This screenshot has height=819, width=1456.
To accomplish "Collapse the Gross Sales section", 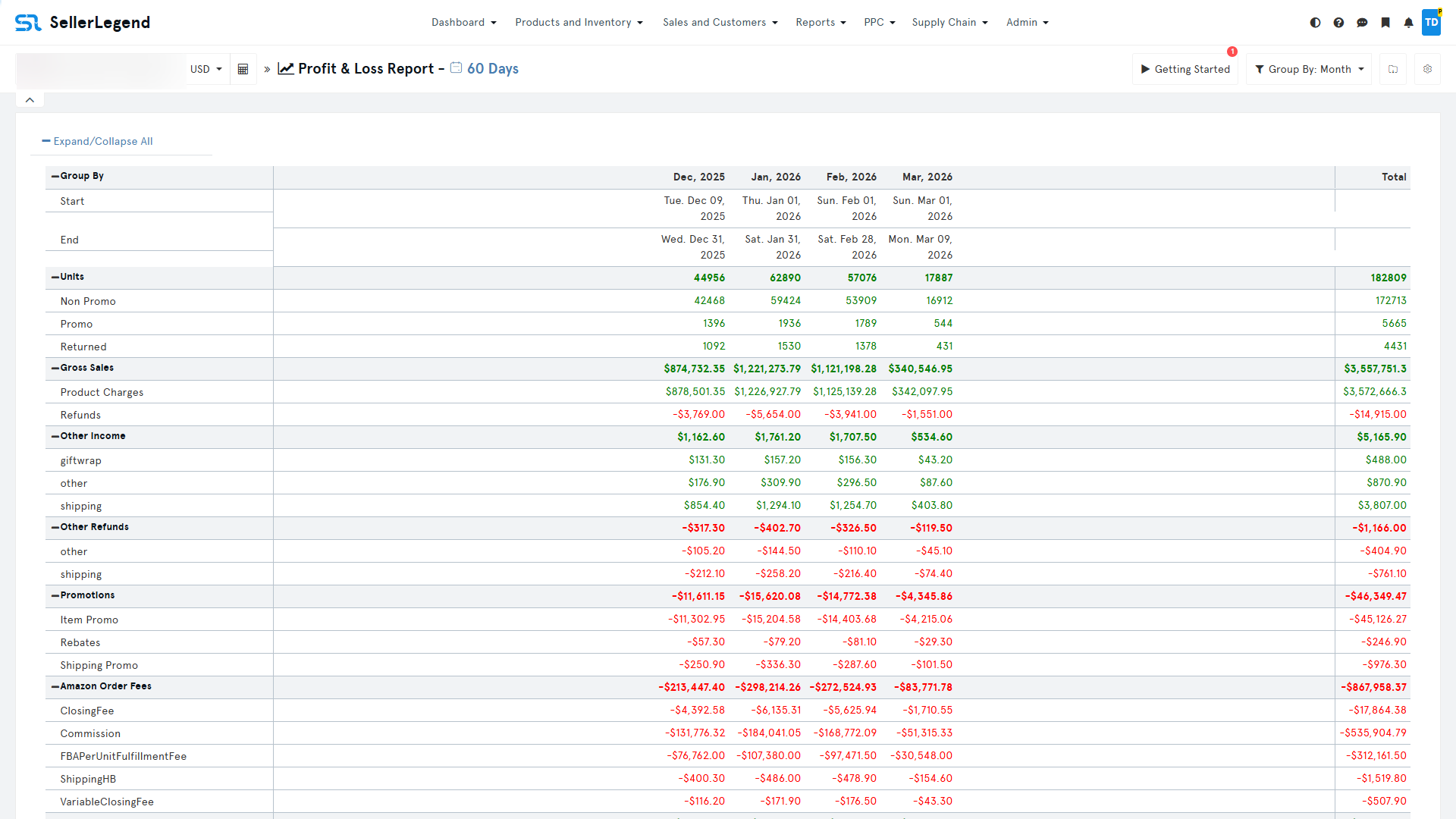I will (x=54, y=368).
